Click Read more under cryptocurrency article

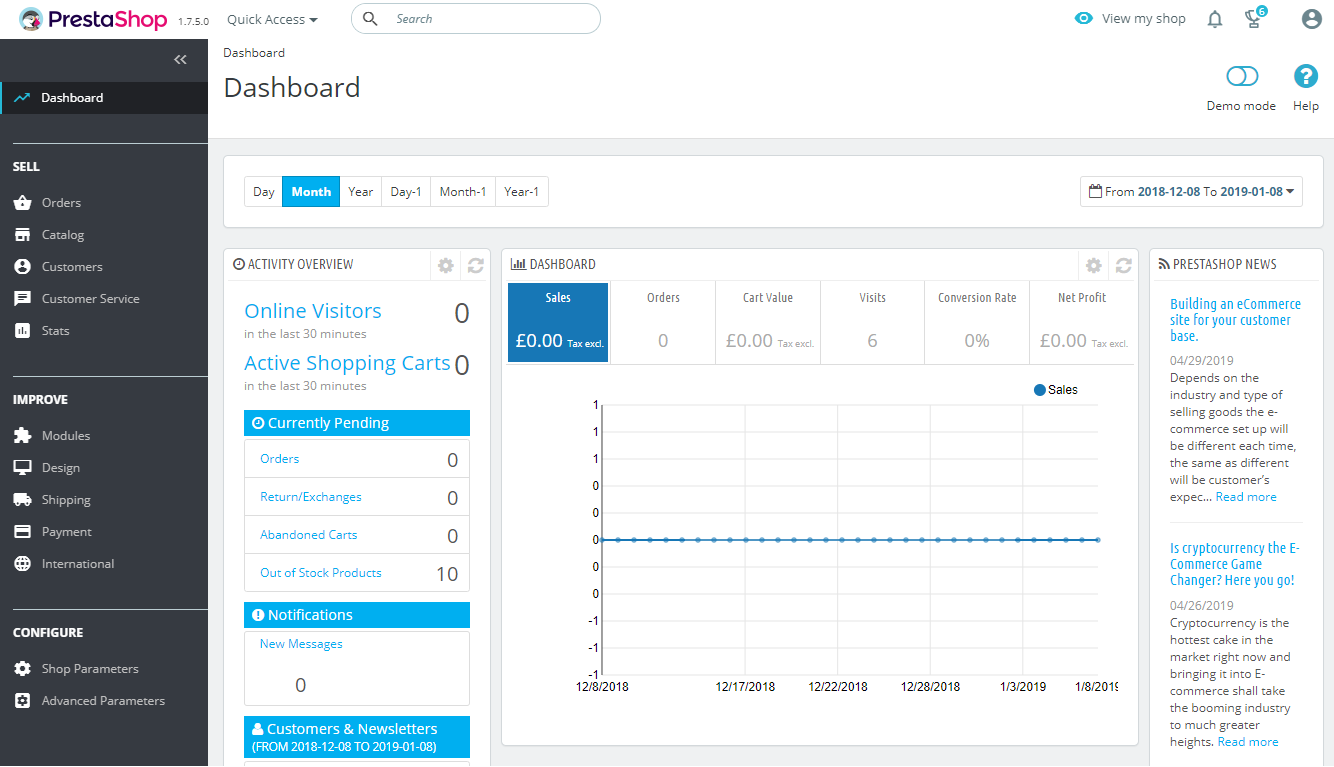click(1248, 742)
